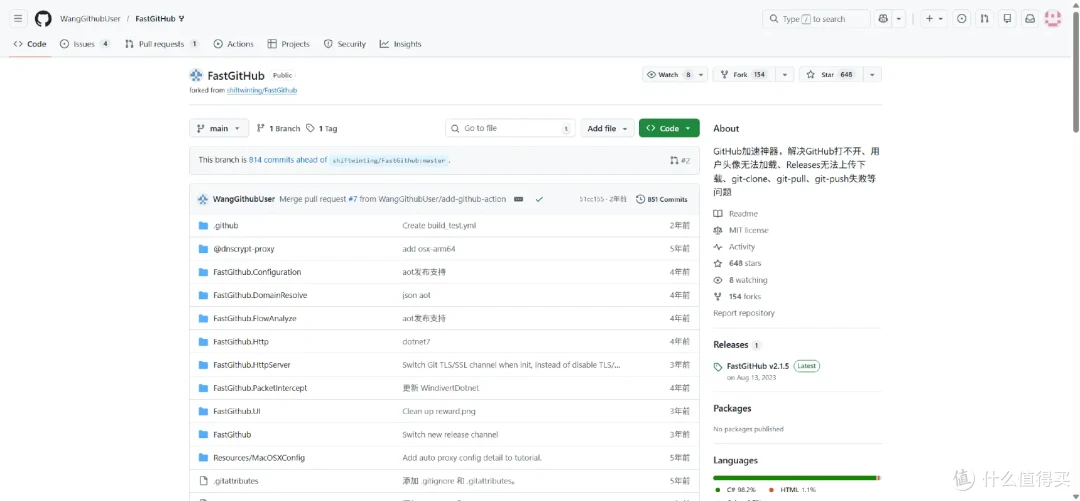Screen dimensions: 1080x501
Task: Click the Fork button
Action: tap(744, 74)
